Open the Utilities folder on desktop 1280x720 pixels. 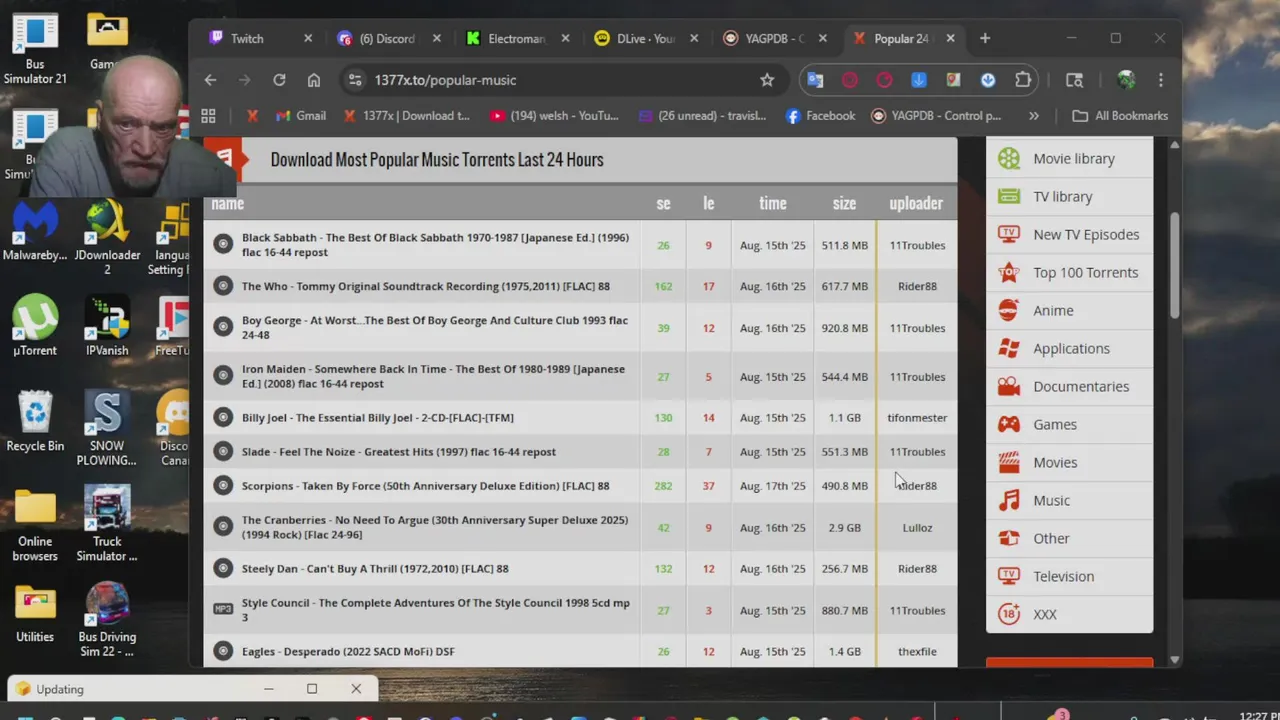[35, 614]
